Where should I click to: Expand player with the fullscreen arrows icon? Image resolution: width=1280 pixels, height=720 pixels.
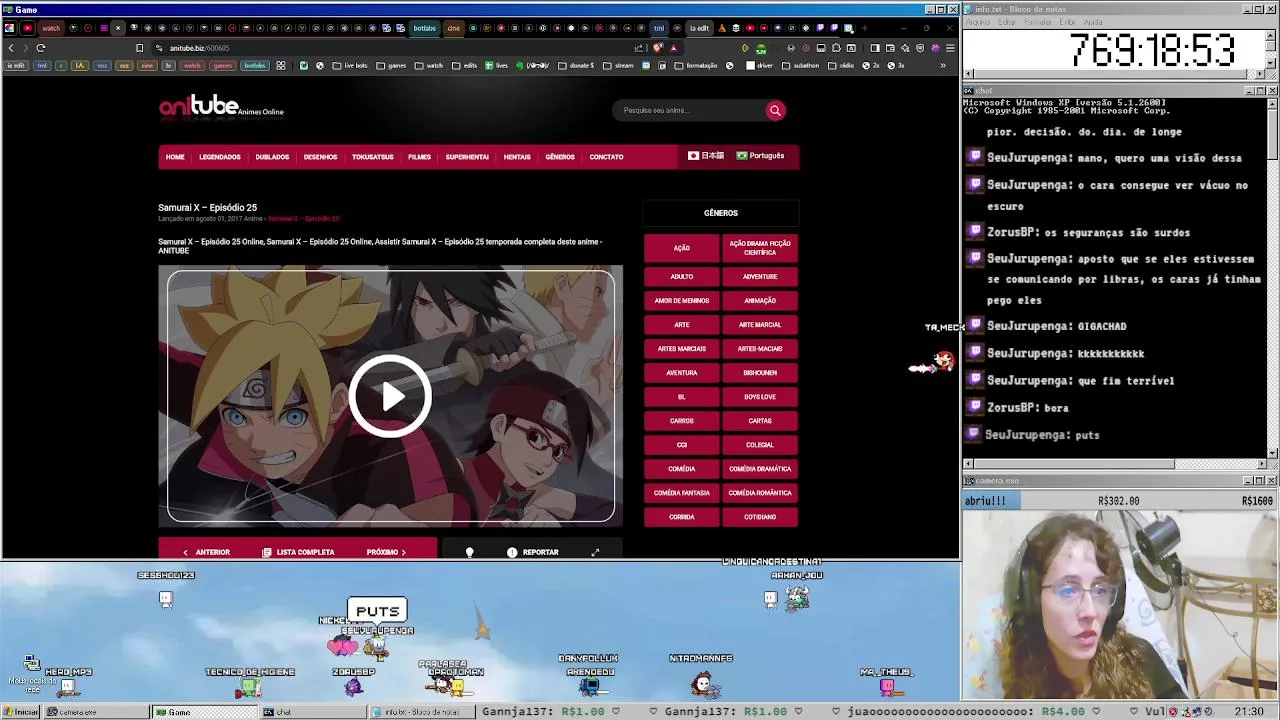click(x=595, y=552)
